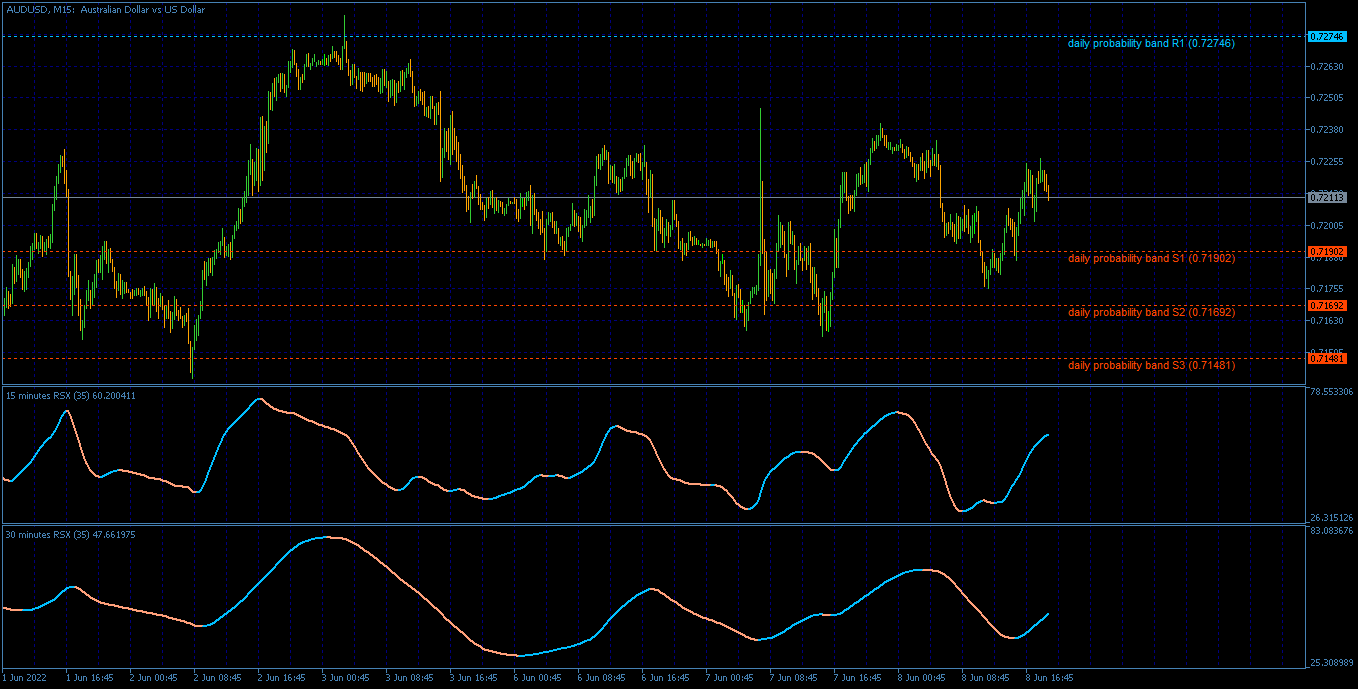Click the R1 price tag 0.72746
Image resolution: width=1358 pixels, height=689 pixels.
(x=1327, y=36)
